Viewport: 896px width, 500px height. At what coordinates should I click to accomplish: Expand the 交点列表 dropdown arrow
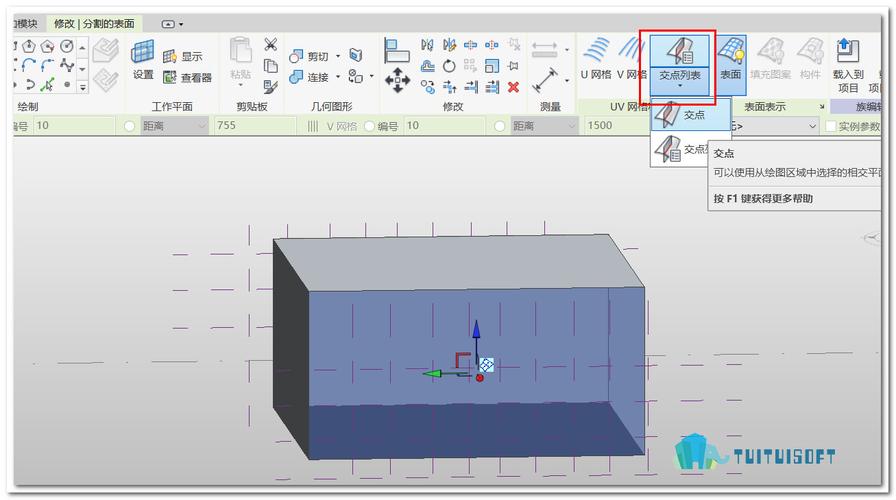point(680,86)
